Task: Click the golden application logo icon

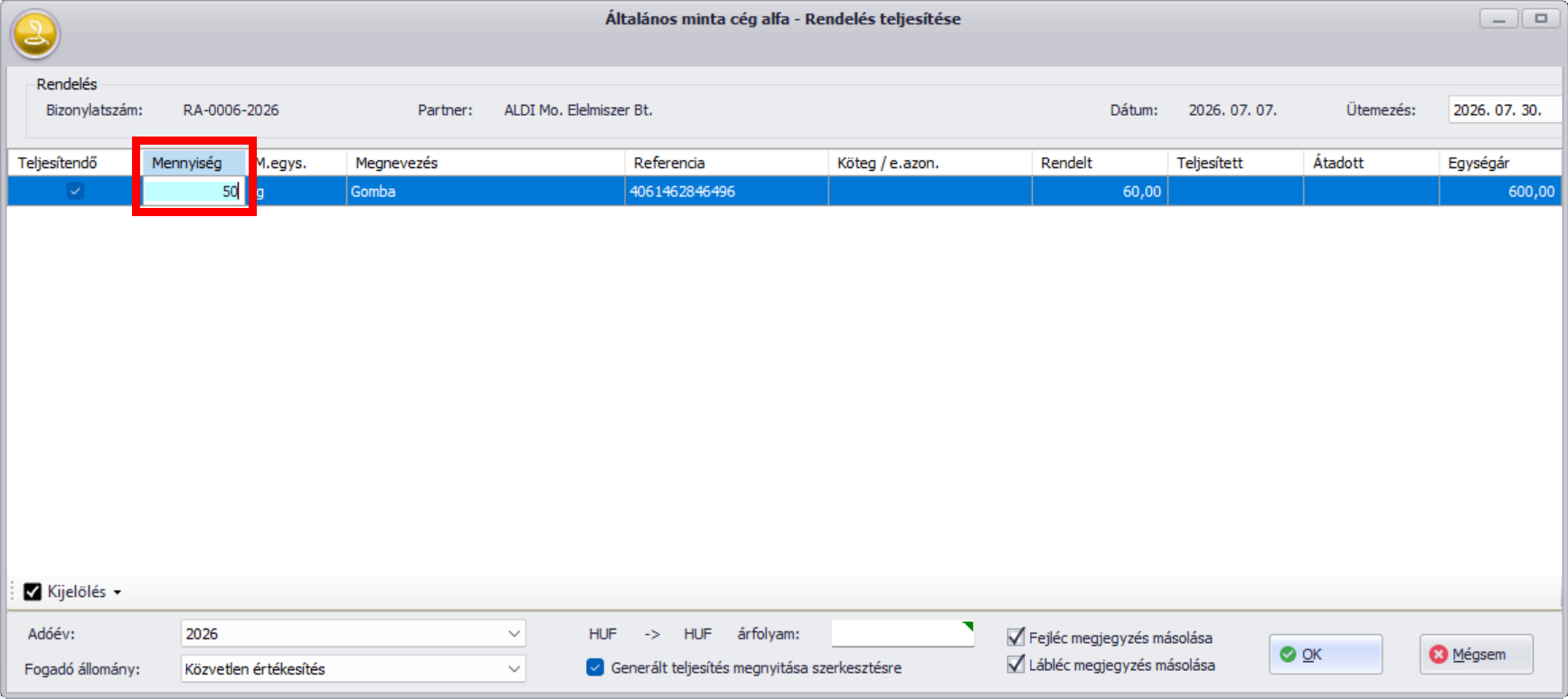Action: tap(35, 34)
